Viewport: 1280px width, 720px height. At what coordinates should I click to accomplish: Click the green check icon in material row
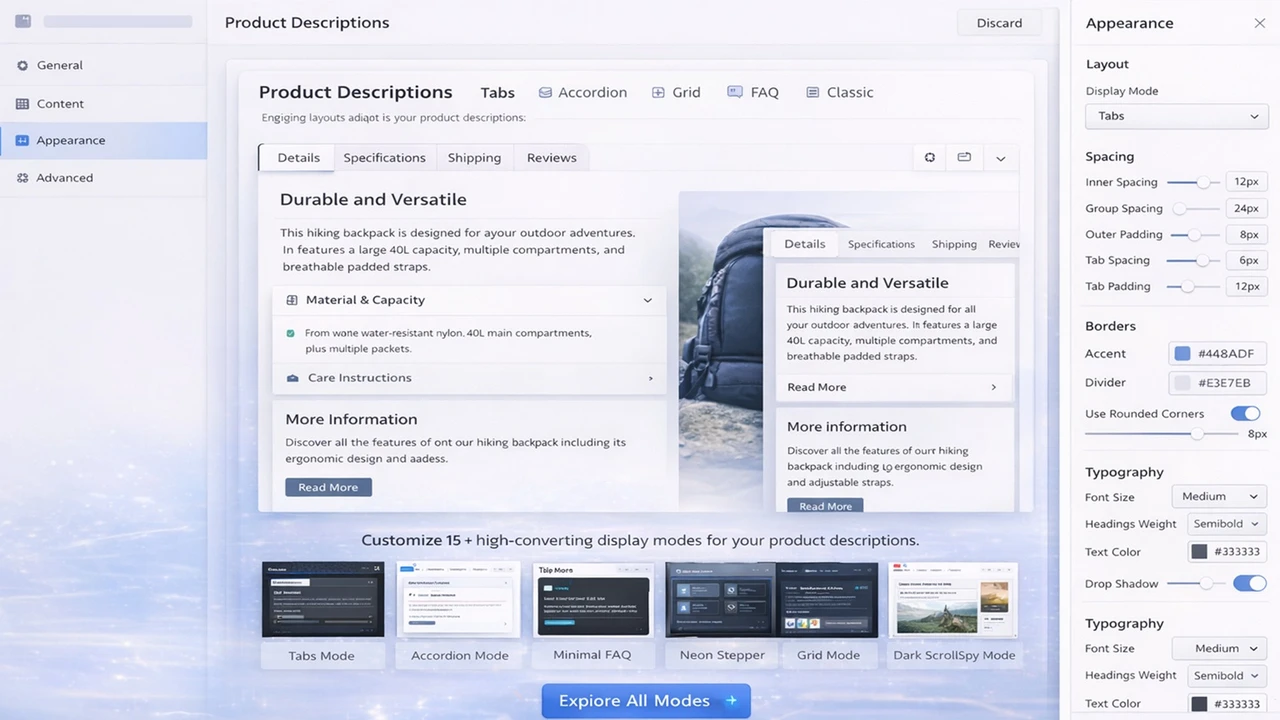(x=291, y=333)
